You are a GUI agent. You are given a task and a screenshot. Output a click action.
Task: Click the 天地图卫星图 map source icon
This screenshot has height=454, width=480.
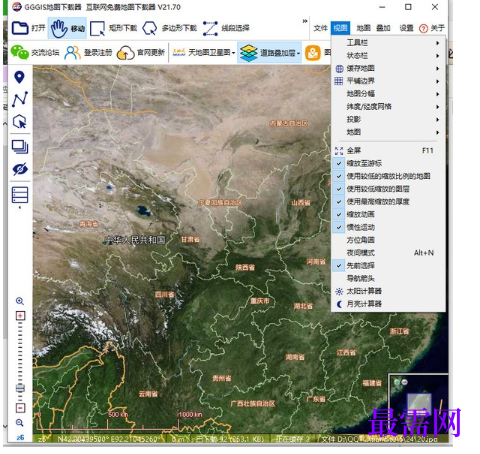tap(179, 52)
